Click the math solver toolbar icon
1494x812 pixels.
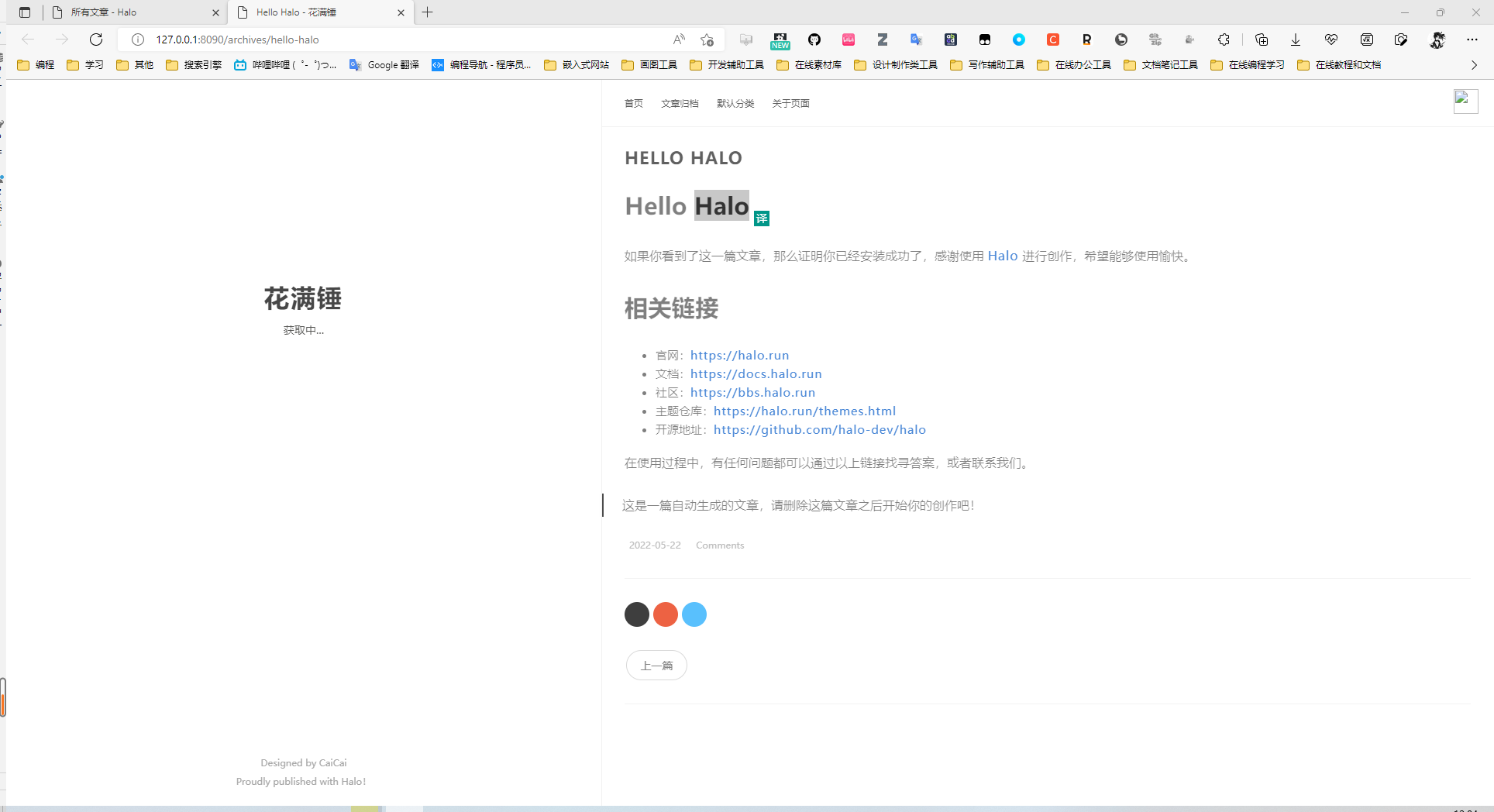pyautogui.click(x=1367, y=40)
